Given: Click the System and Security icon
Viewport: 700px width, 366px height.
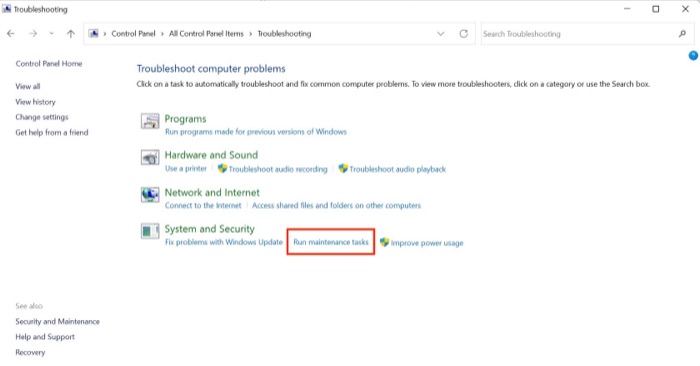Looking at the screenshot, I should tap(150, 231).
